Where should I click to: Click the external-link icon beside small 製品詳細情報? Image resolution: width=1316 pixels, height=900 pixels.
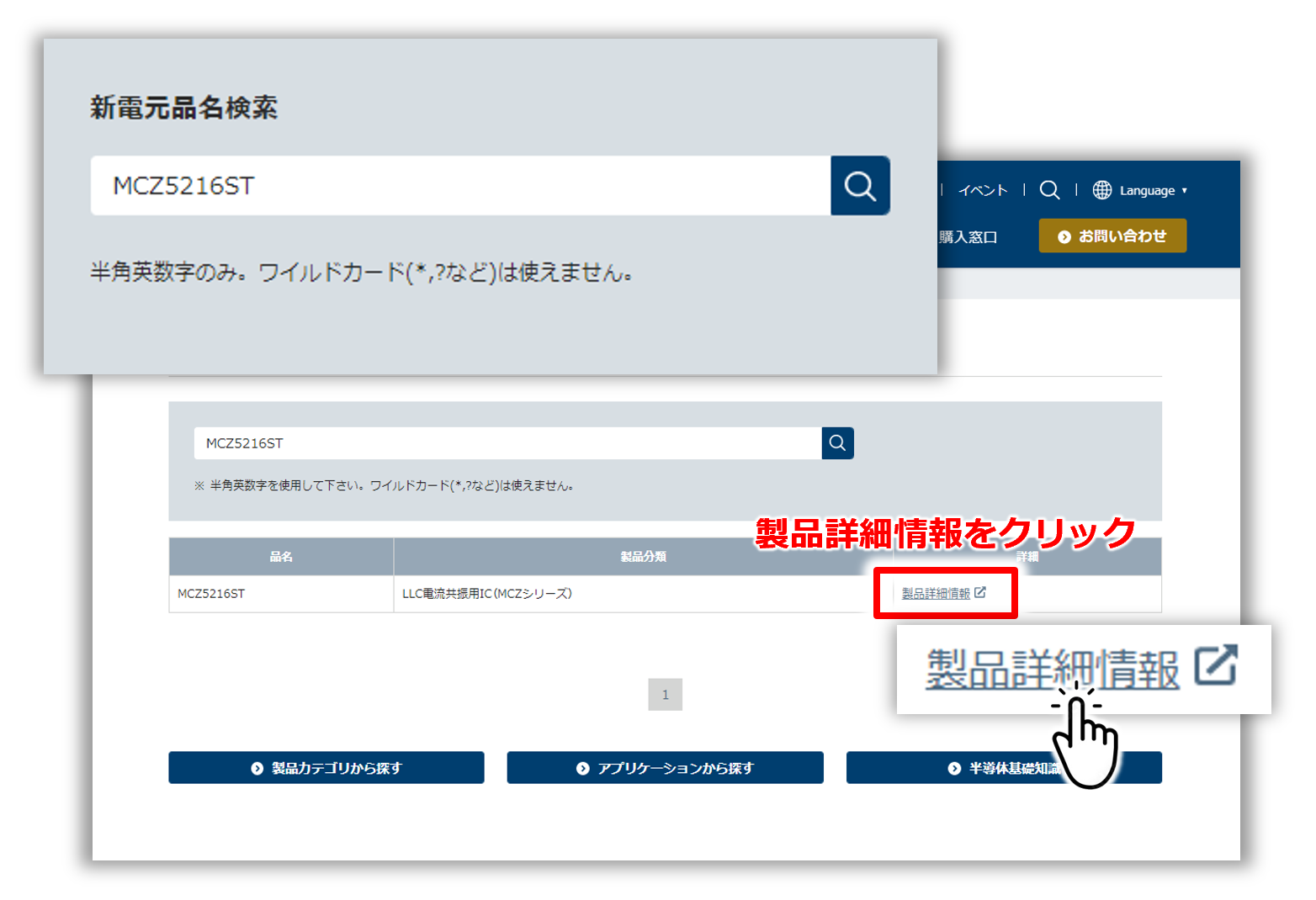pyautogui.click(x=980, y=593)
